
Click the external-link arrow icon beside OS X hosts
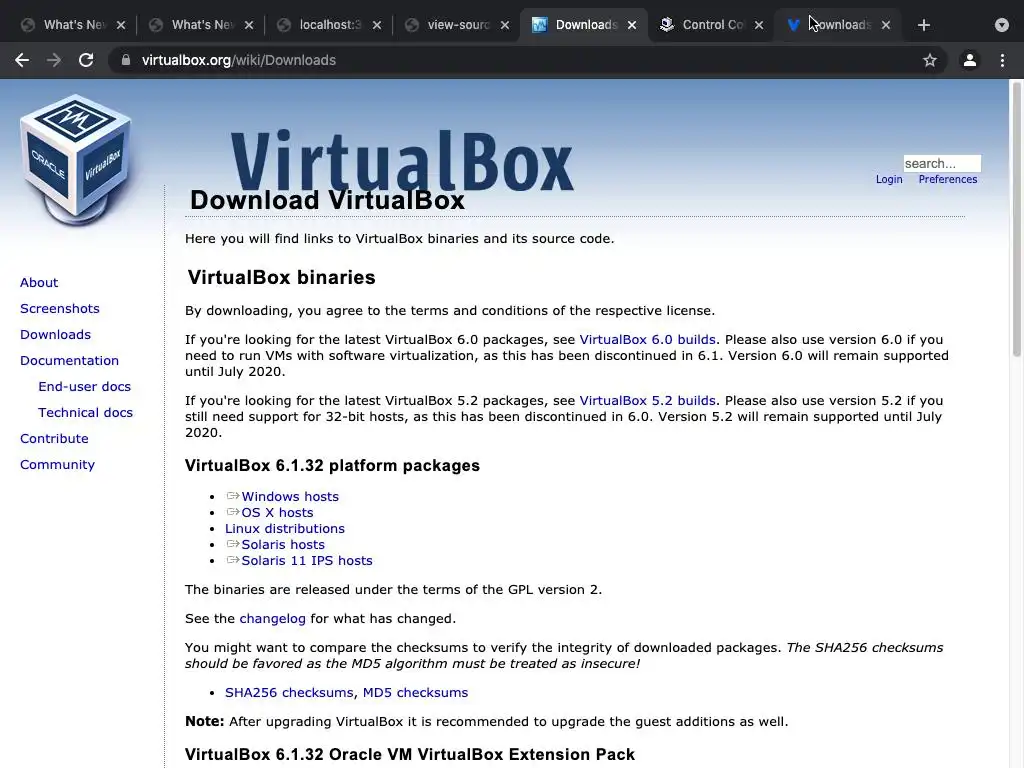point(232,512)
